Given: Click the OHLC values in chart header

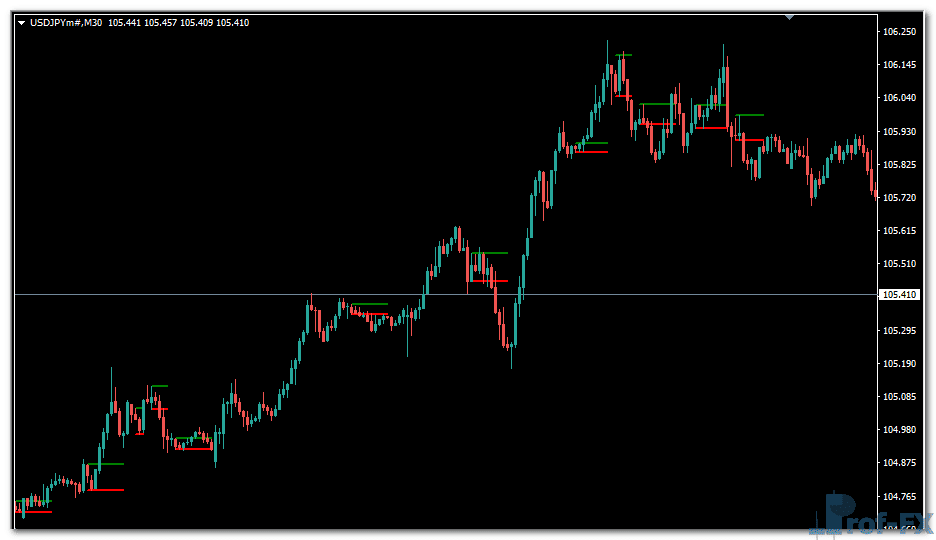Looking at the screenshot, I should click(179, 22).
